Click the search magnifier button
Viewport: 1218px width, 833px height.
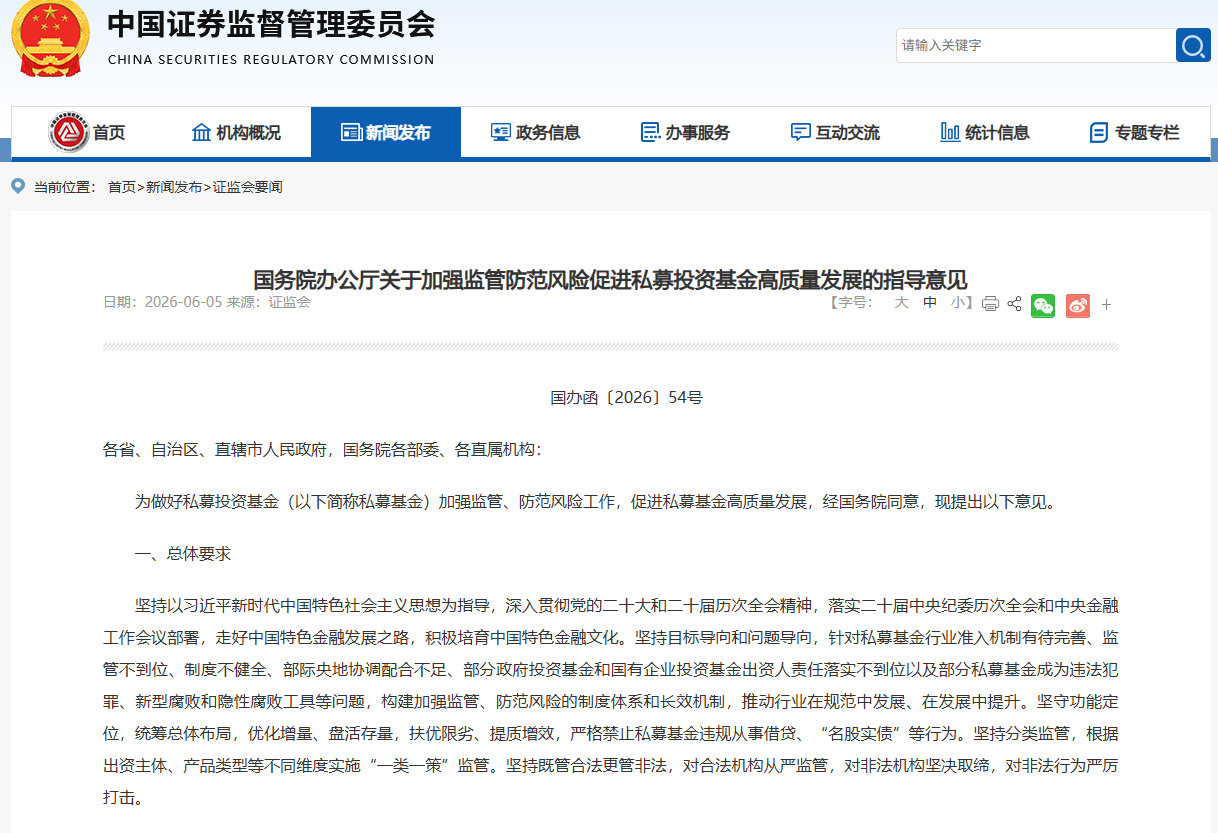1193,45
